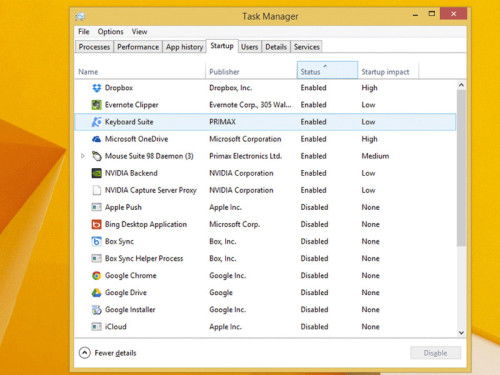Click the Google Drive icon

click(x=96, y=293)
